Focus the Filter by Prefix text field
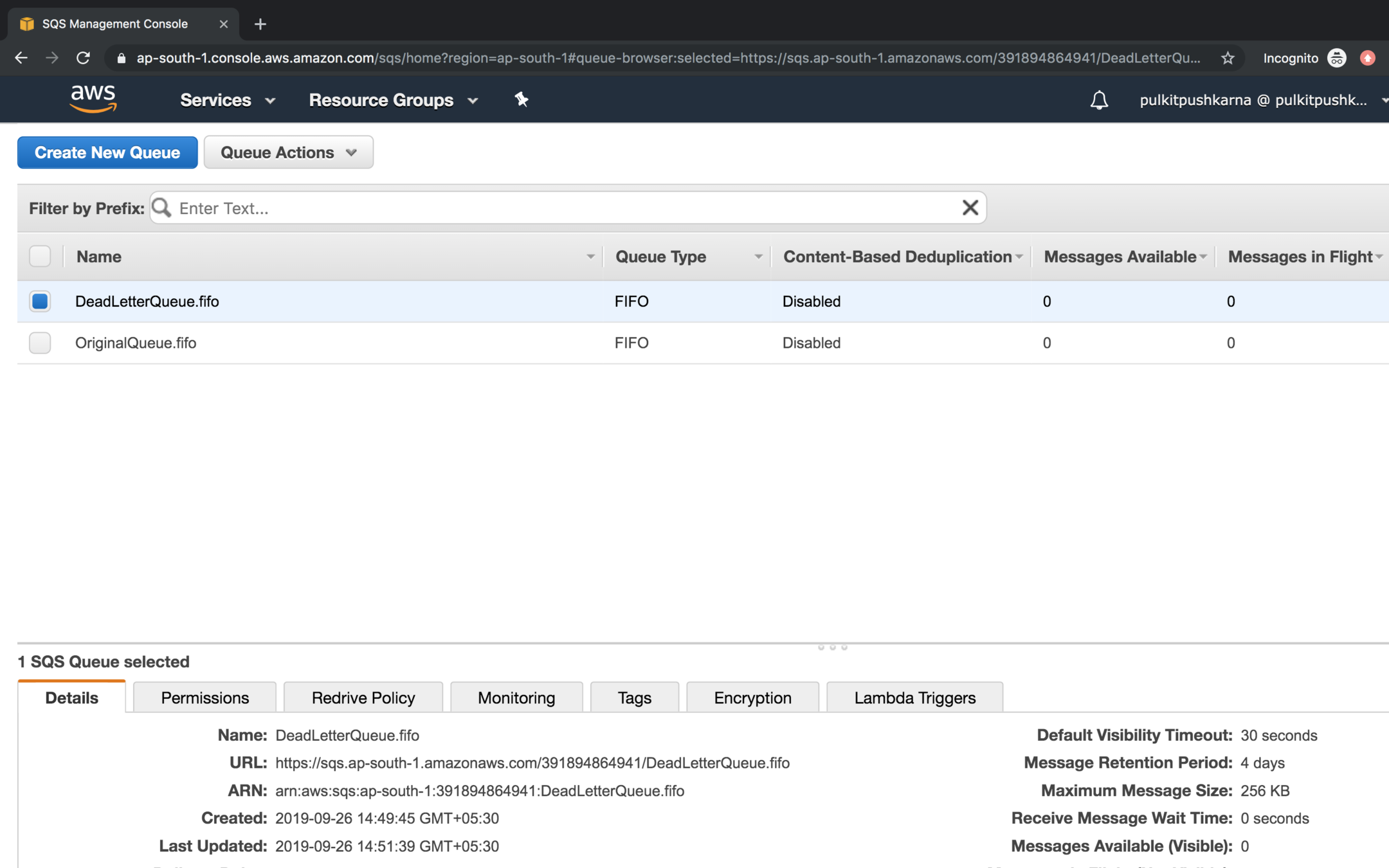Viewport: 1389px width, 868px height. (x=566, y=208)
